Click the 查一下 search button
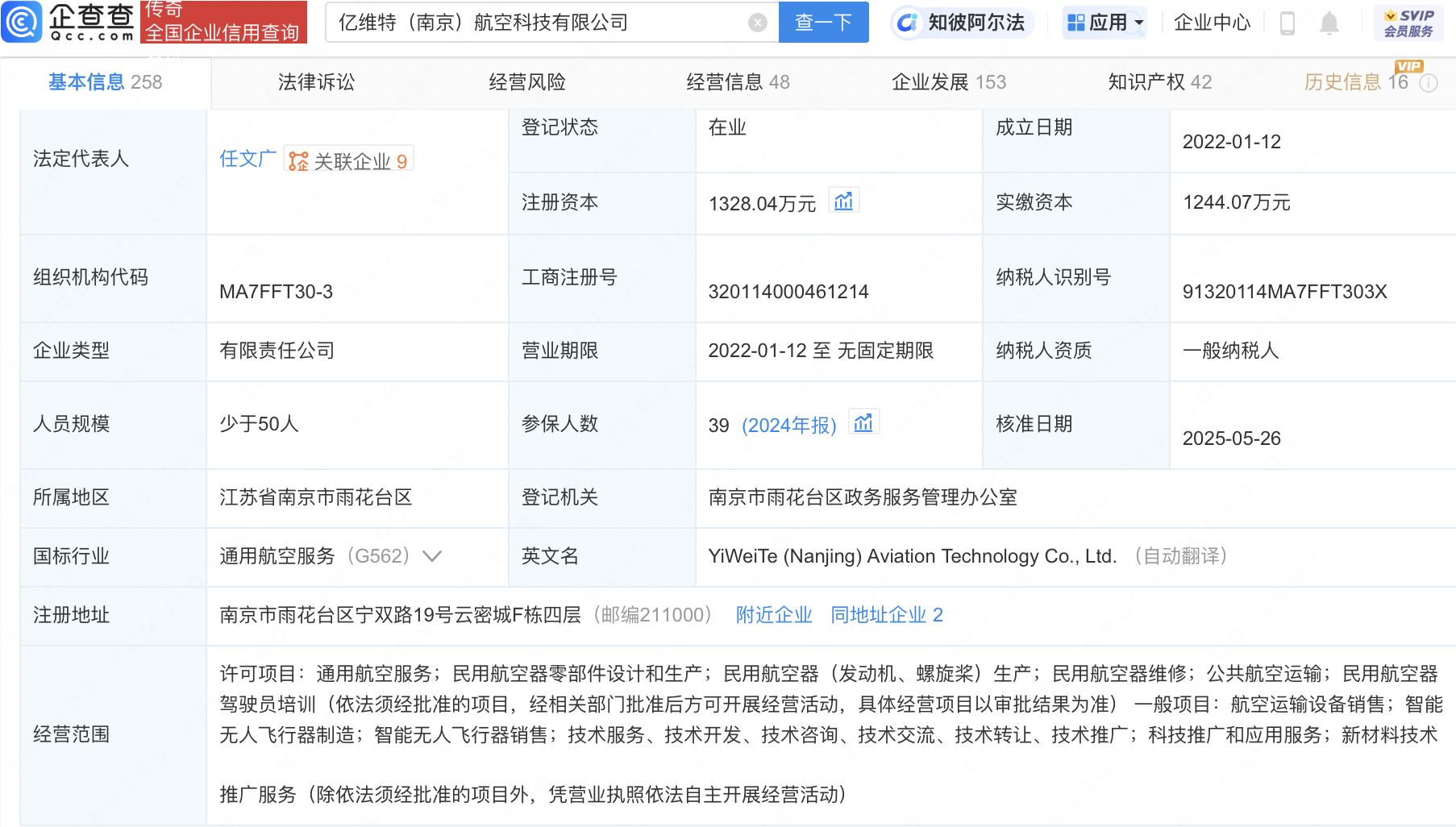1456x827 pixels. (823, 22)
